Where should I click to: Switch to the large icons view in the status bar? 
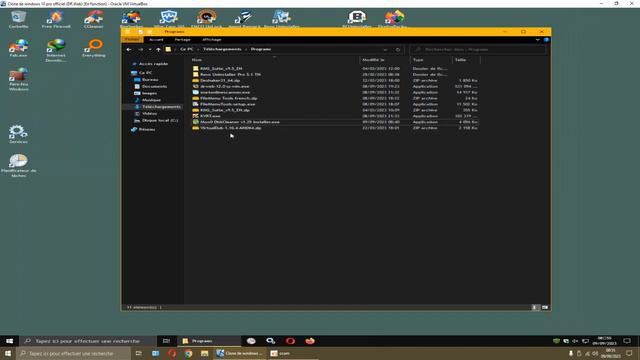545,307
